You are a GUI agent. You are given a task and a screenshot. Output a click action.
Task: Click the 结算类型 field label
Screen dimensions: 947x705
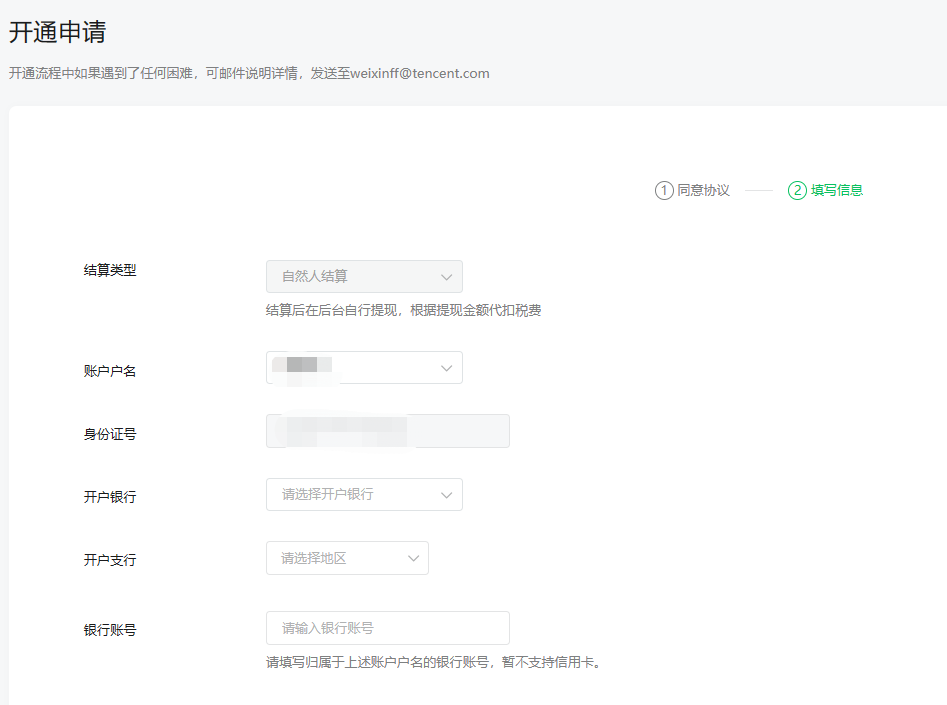110,270
